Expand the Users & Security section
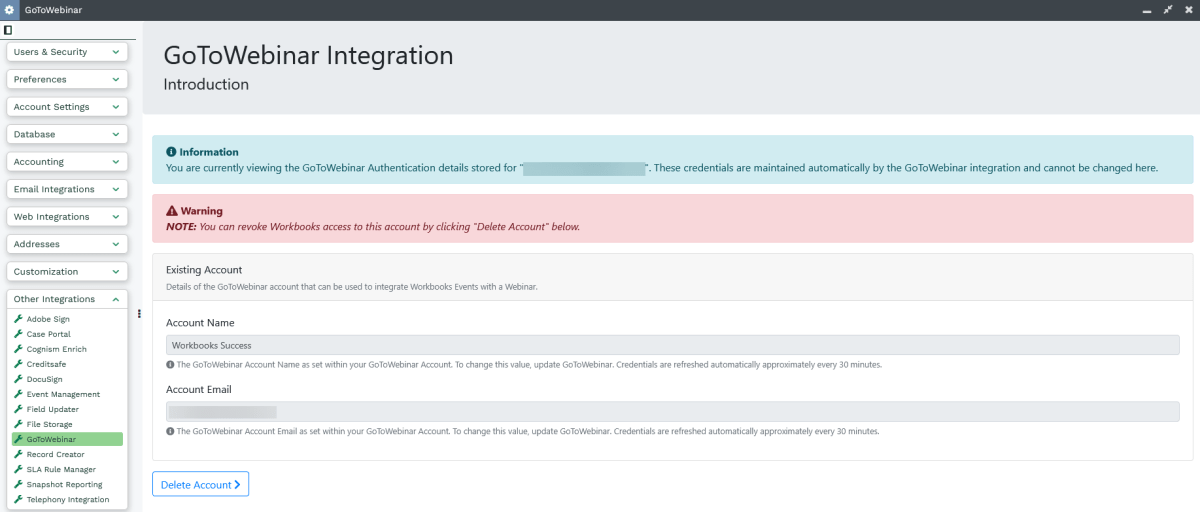Image resolution: width=1200 pixels, height=512 pixels. click(67, 52)
